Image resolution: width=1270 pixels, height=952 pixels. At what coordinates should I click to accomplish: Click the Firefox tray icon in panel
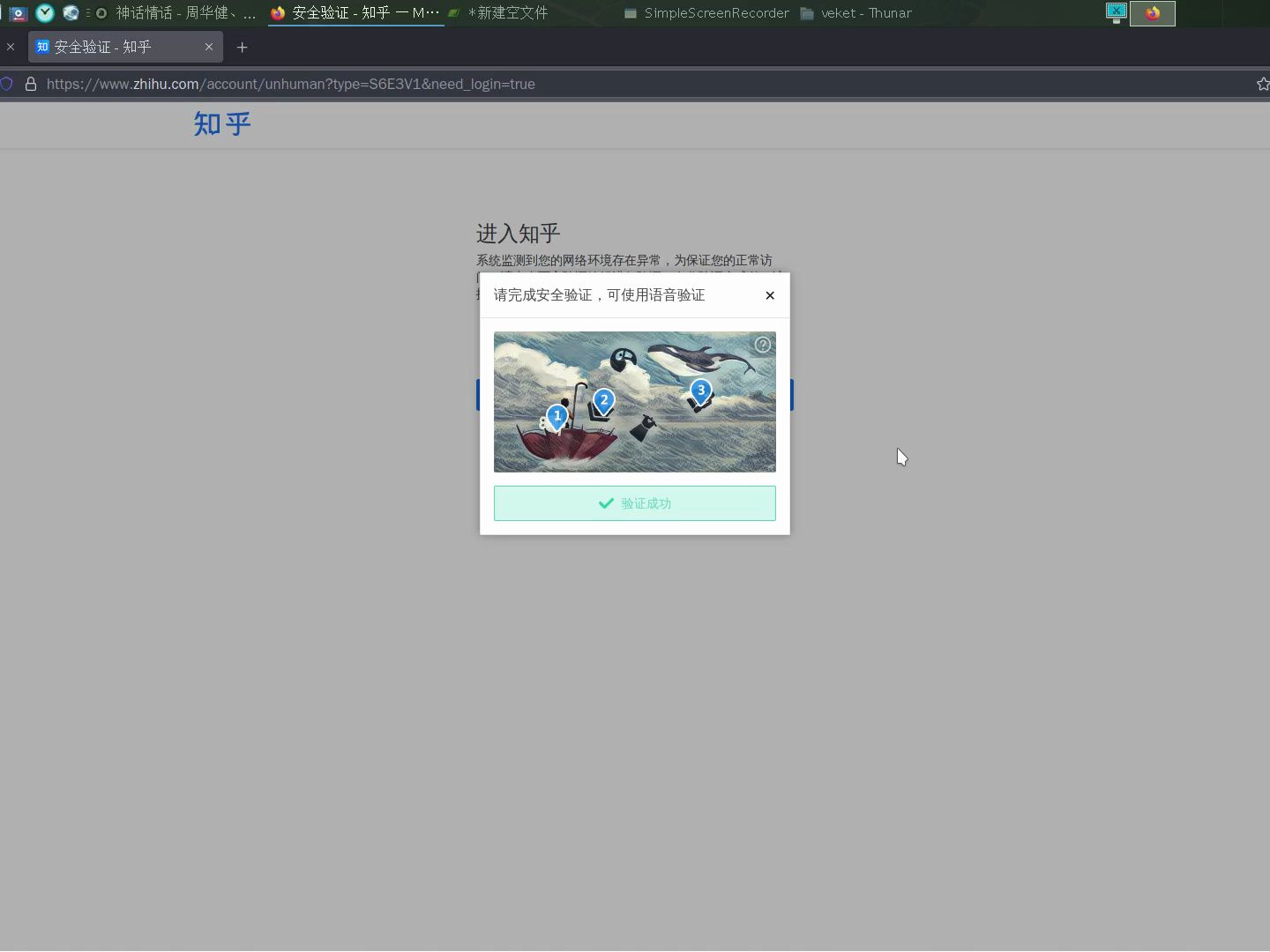1153,13
